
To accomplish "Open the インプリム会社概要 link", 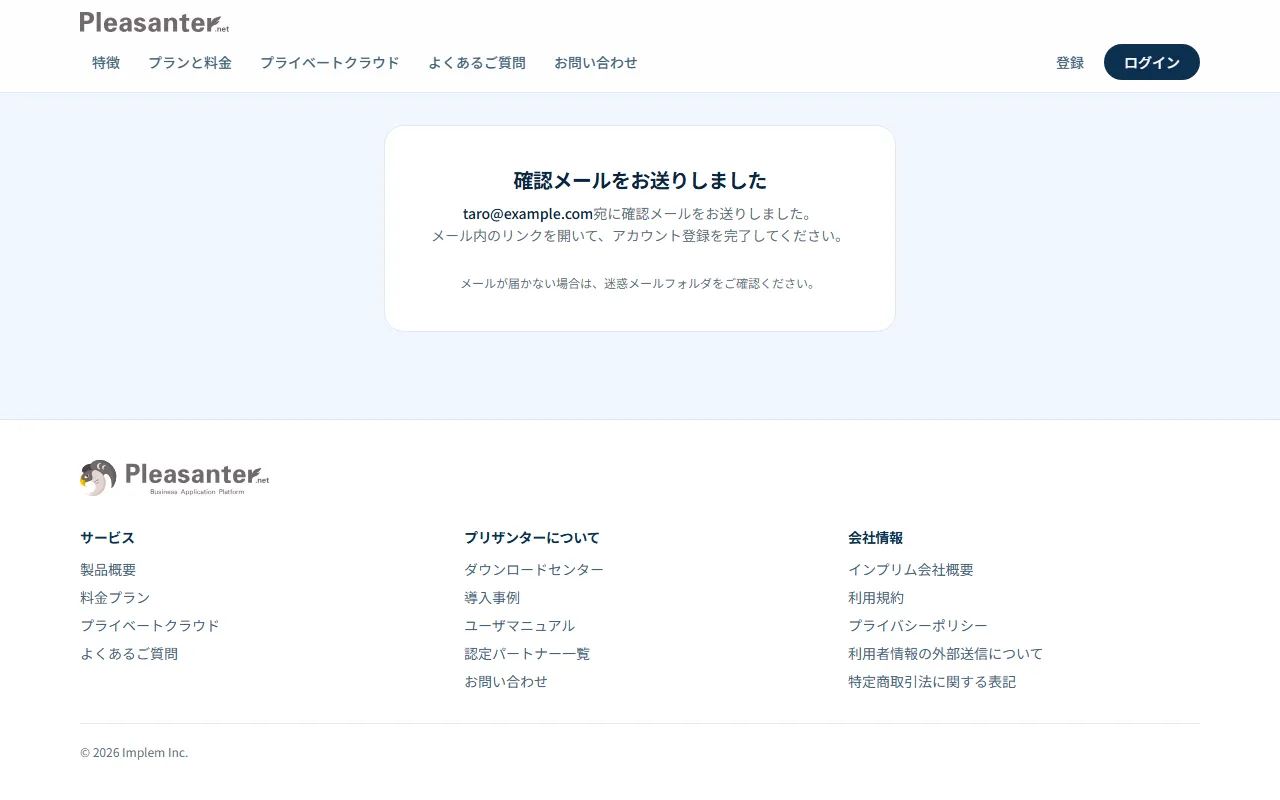I will coord(911,570).
